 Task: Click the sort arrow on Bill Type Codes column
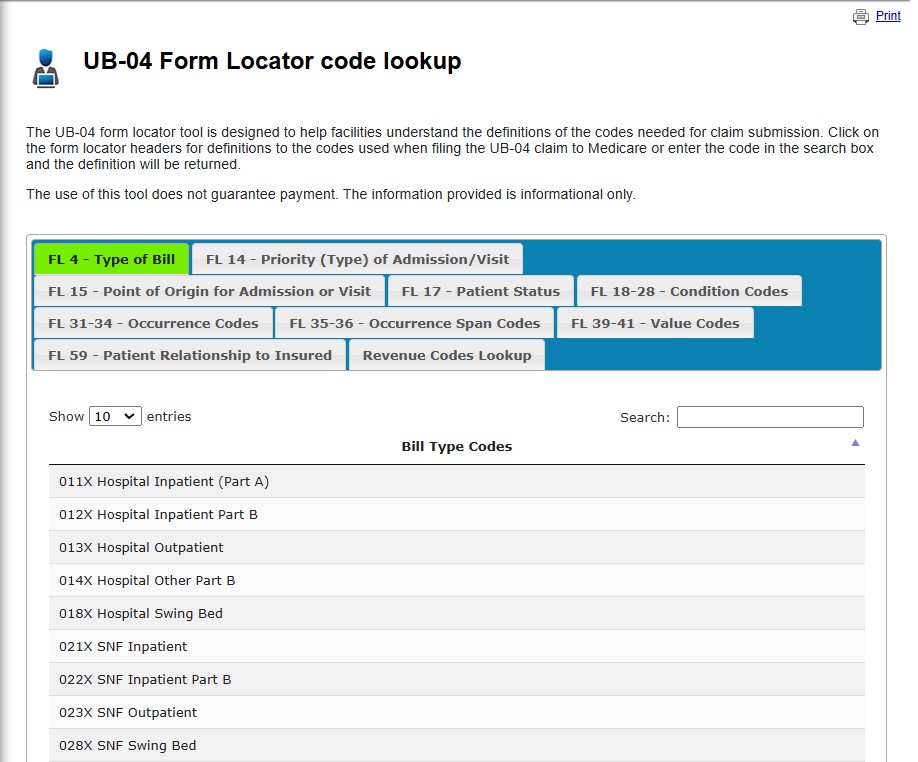point(854,441)
